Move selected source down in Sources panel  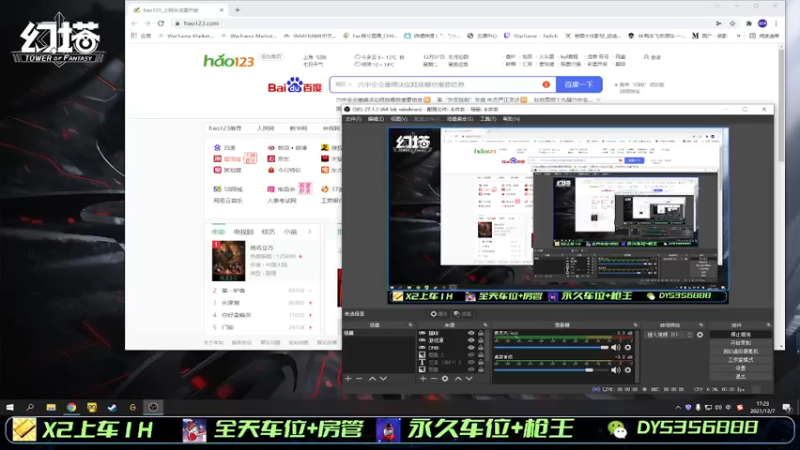coord(469,379)
